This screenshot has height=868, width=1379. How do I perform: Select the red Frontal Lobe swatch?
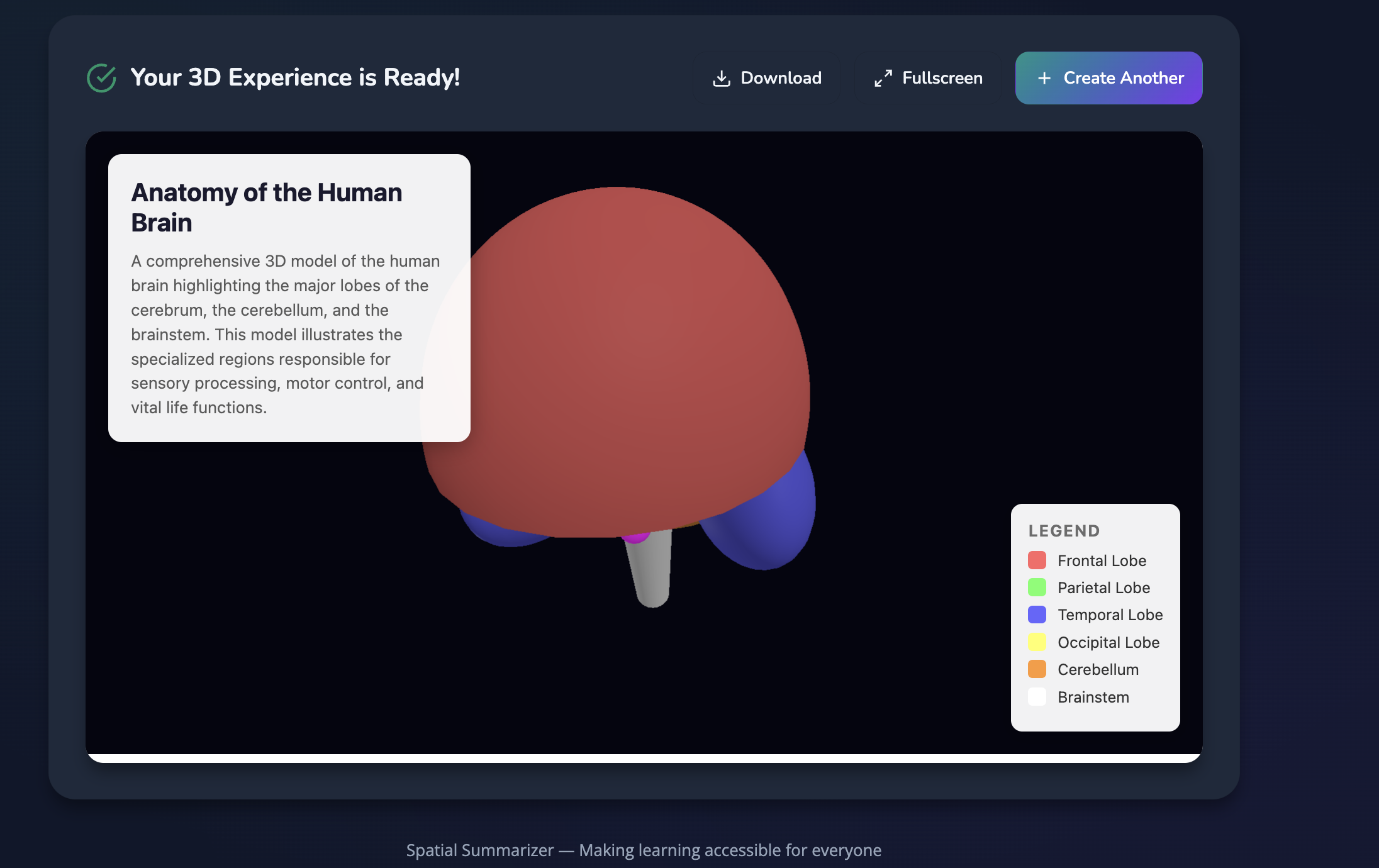(x=1037, y=560)
